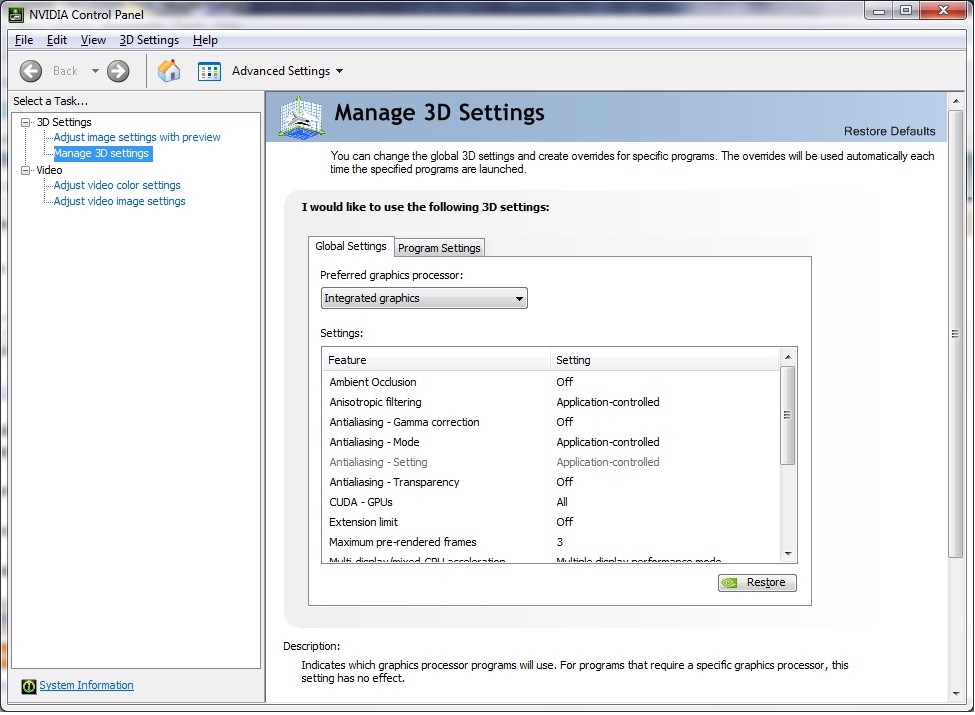Screen dimensions: 975x715
Task: Click settings list scroll down arrow
Action: pyautogui.click(x=788, y=554)
